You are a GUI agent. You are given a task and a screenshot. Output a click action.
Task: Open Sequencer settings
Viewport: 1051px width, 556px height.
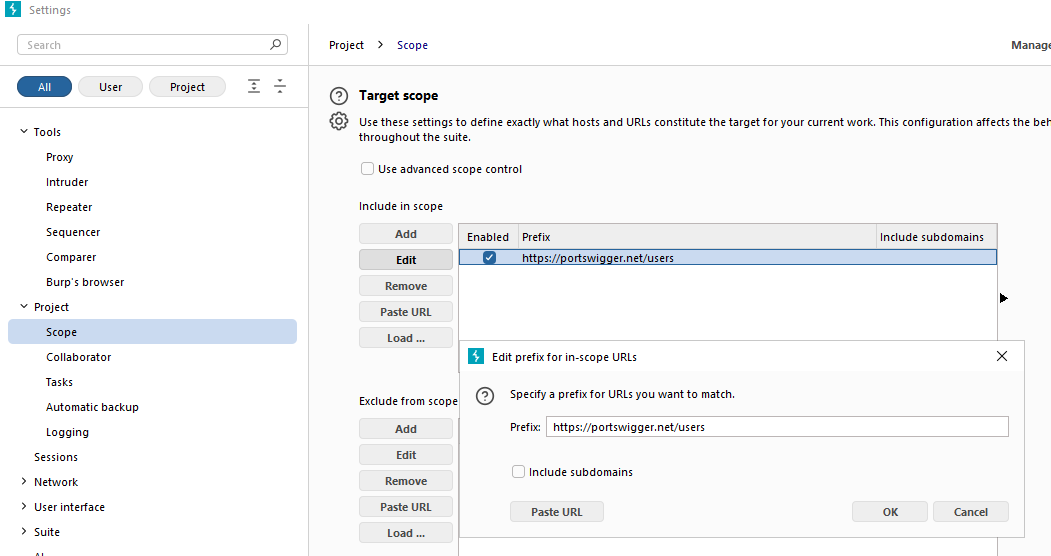pos(73,232)
